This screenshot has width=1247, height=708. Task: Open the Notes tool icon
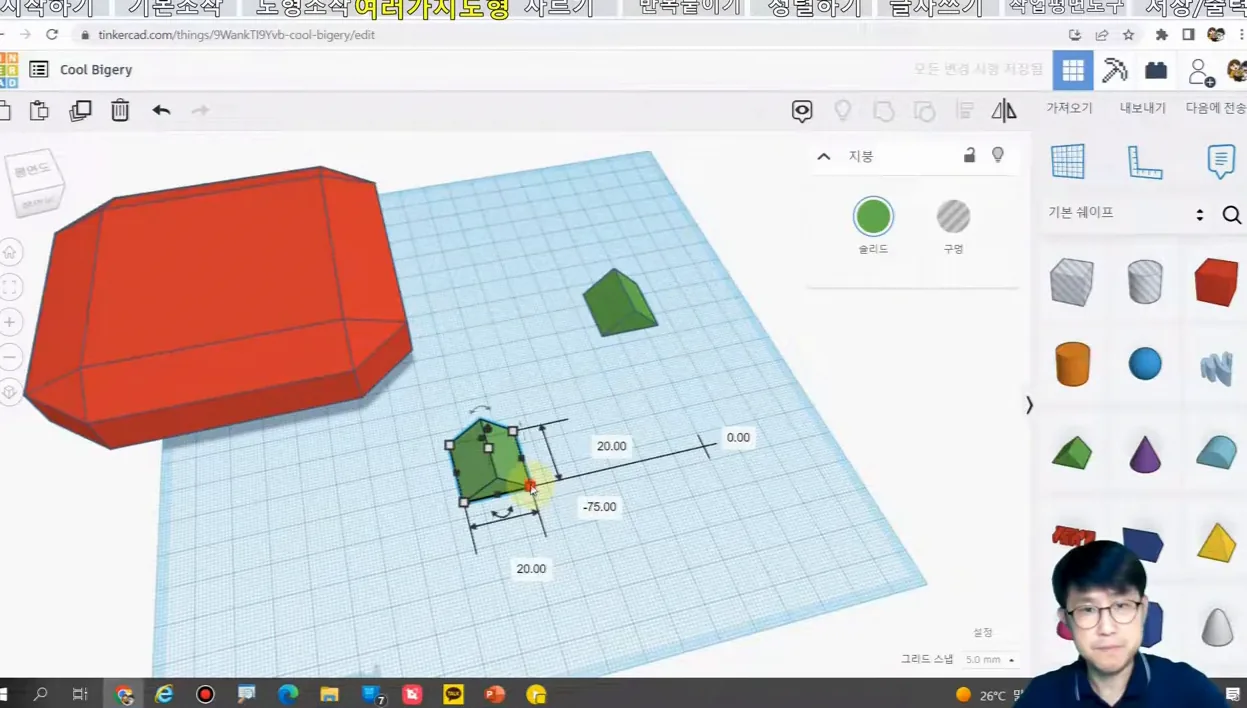point(1220,161)
